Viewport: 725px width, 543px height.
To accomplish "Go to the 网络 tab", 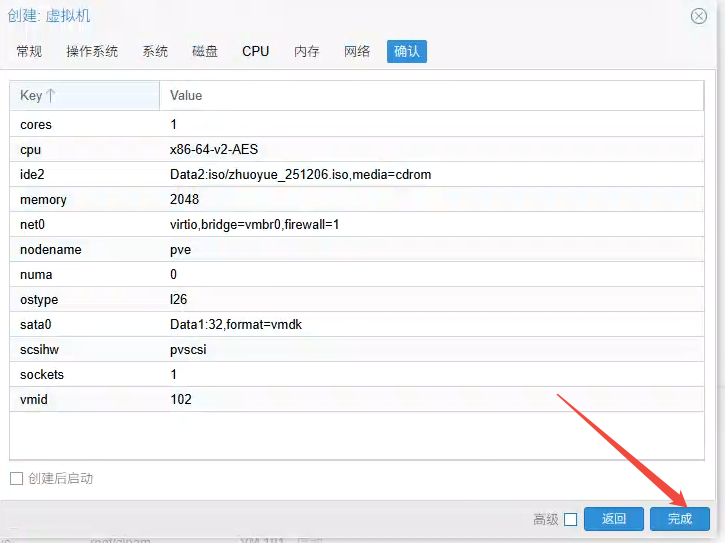I will tap(357, 51).
